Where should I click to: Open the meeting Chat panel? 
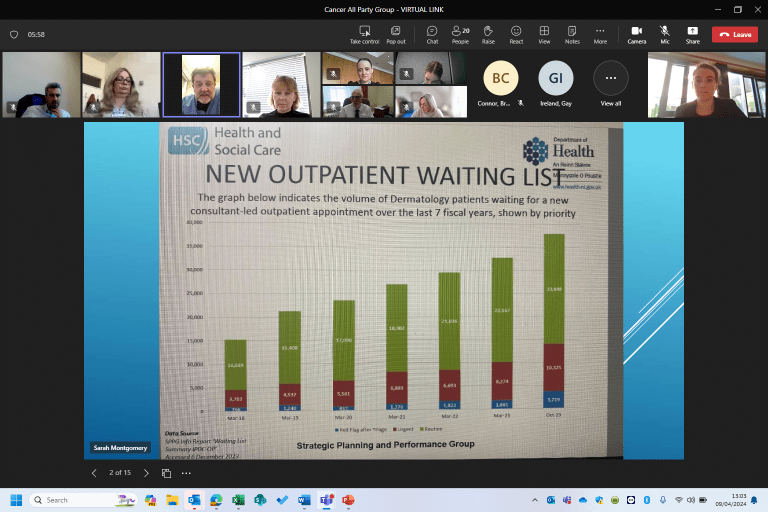432,35
